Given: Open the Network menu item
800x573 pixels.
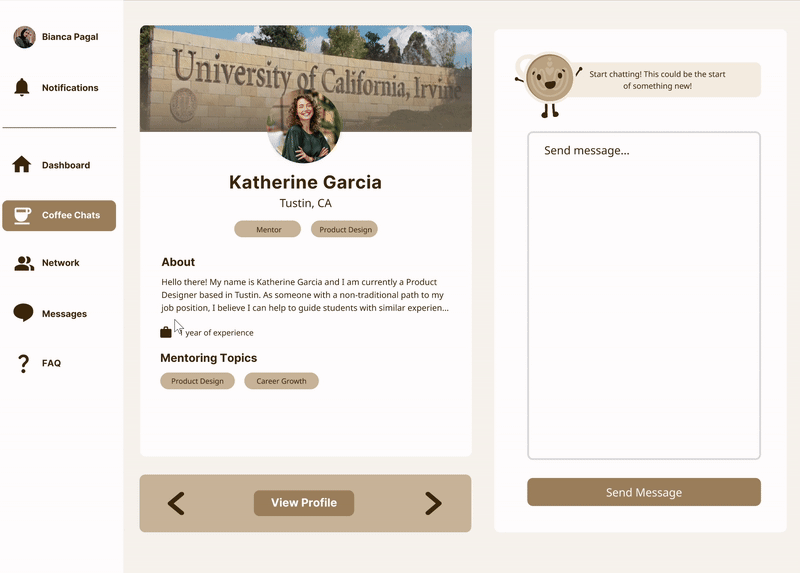Looking at the screenshot, I should click(59, 263).
